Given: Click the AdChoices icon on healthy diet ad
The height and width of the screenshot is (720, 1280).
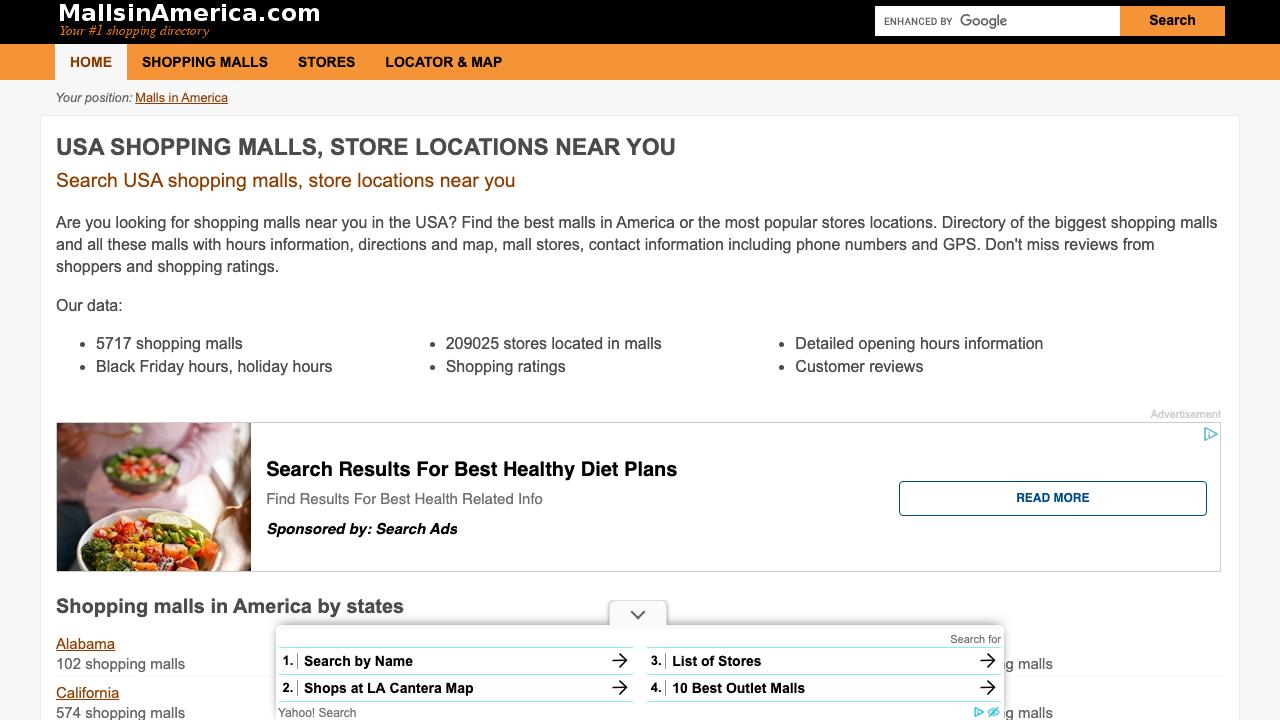Looking at the screenshot, I should 1210,434.
